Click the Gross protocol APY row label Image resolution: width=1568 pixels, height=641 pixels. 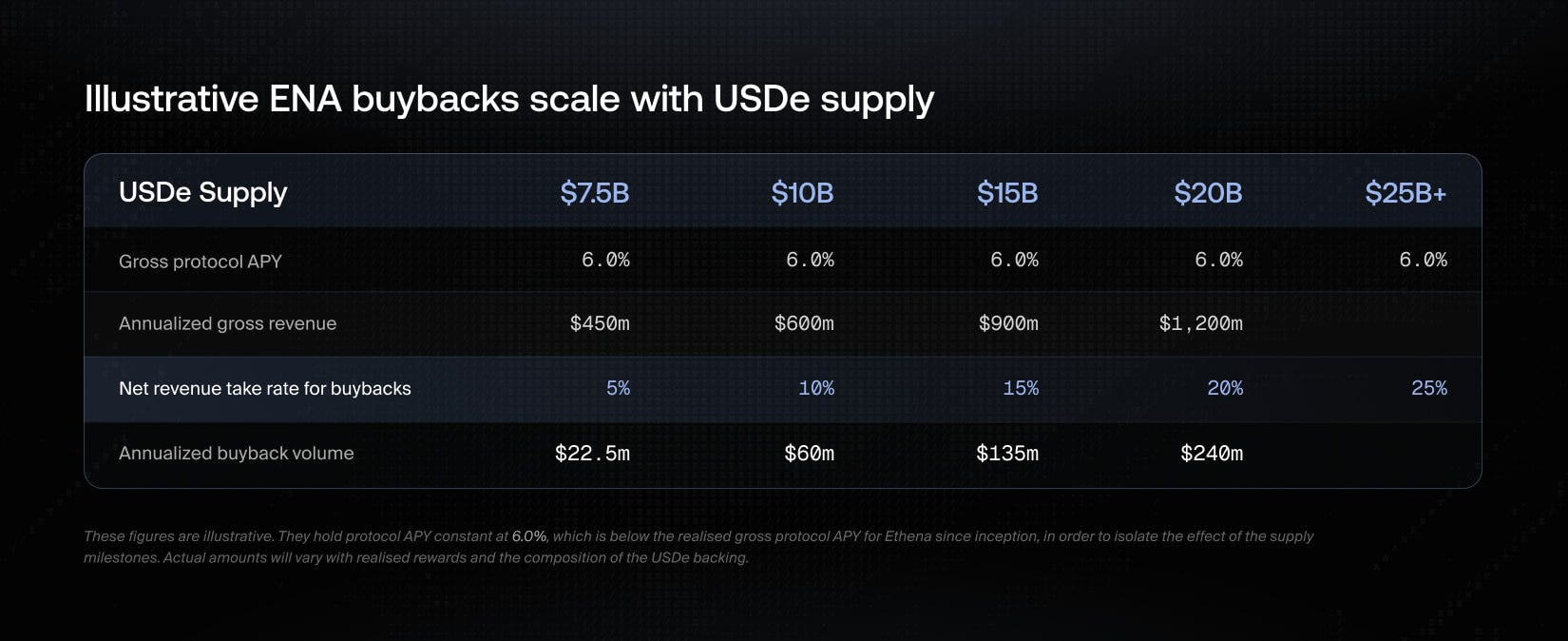tap(201, 262)
